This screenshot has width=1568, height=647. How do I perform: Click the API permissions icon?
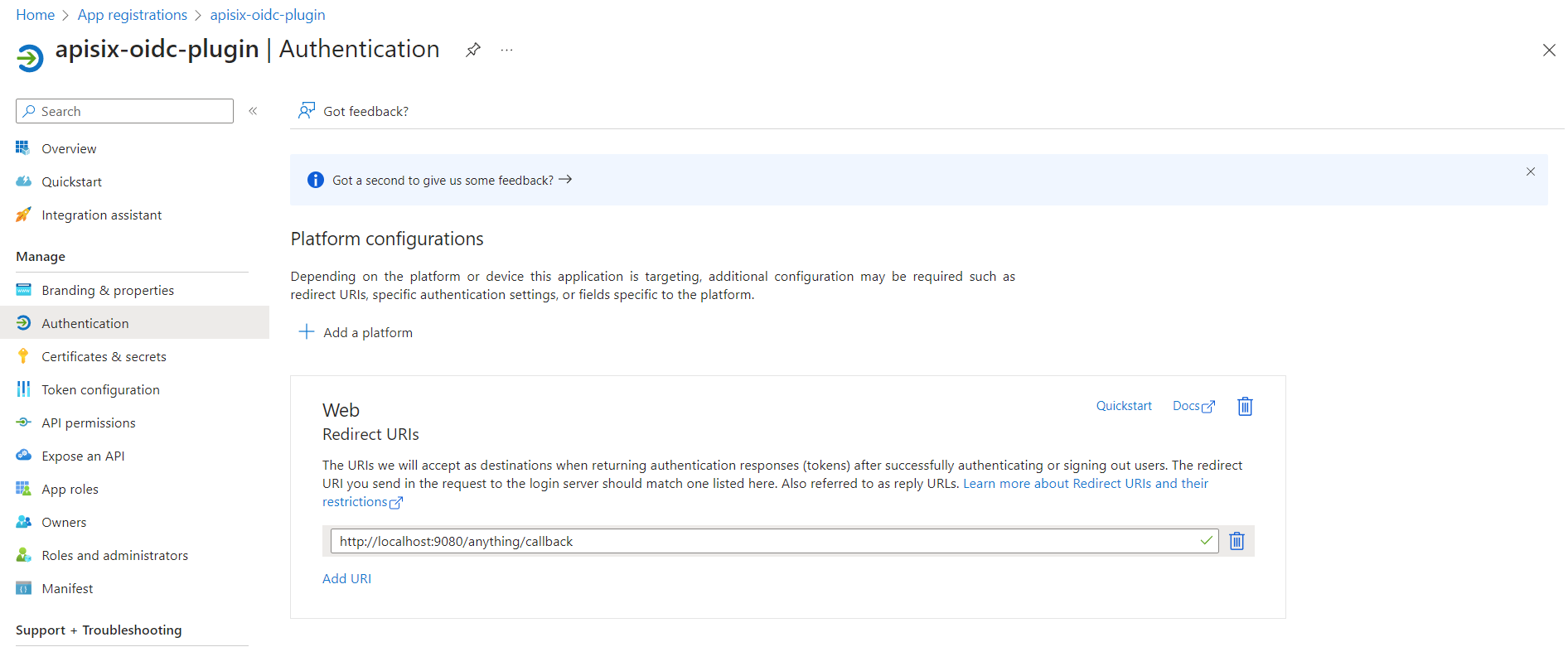23,422
